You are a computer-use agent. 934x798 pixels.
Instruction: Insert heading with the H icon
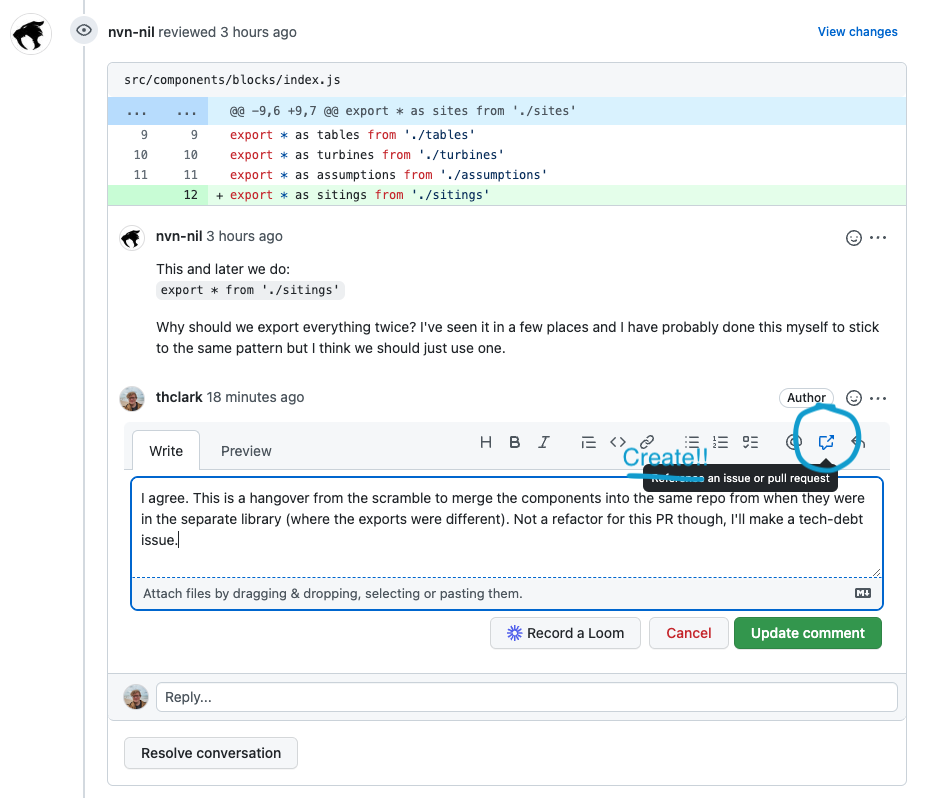[x=486, y=442]
